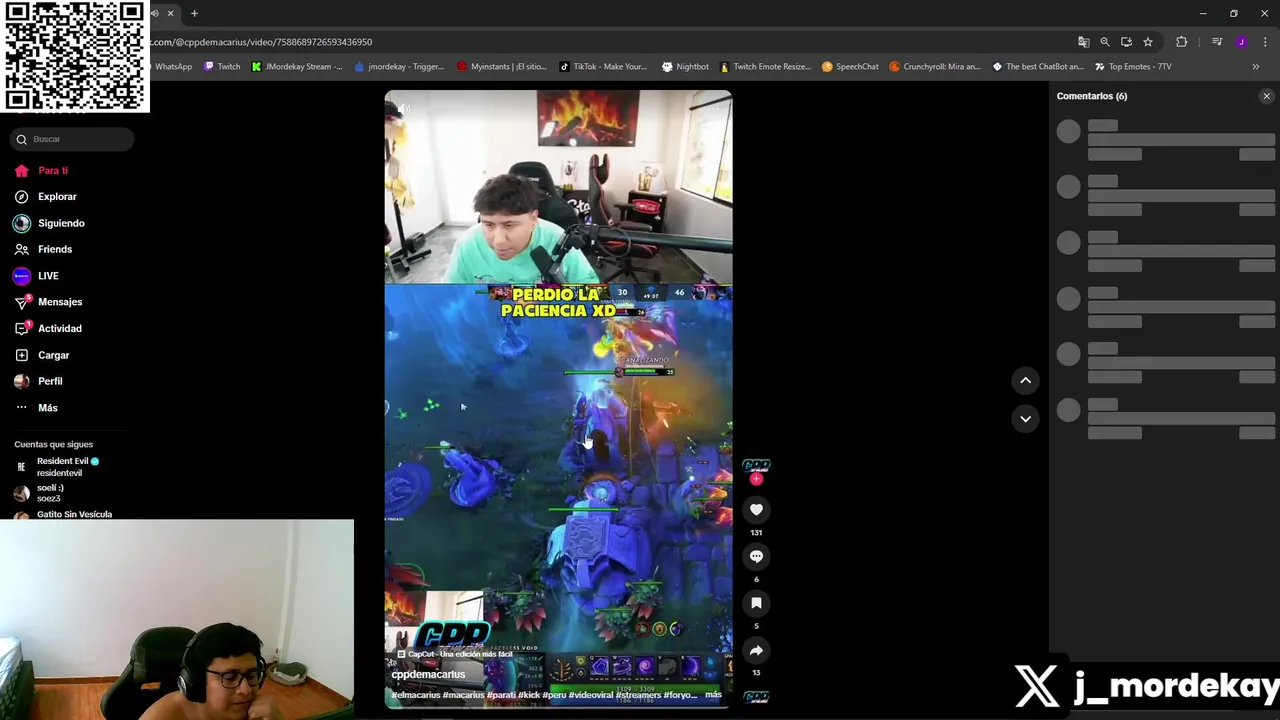
Task: Open the TikTok - Make Your bookmark
Action: (603, 67)
